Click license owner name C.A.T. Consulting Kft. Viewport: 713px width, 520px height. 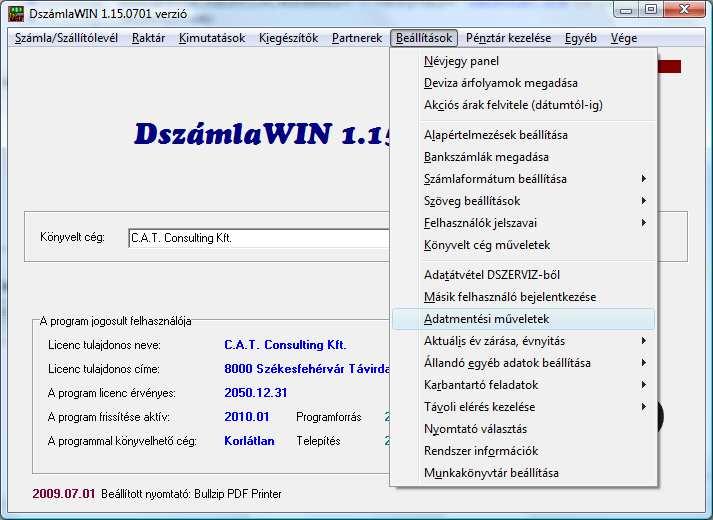285,345
